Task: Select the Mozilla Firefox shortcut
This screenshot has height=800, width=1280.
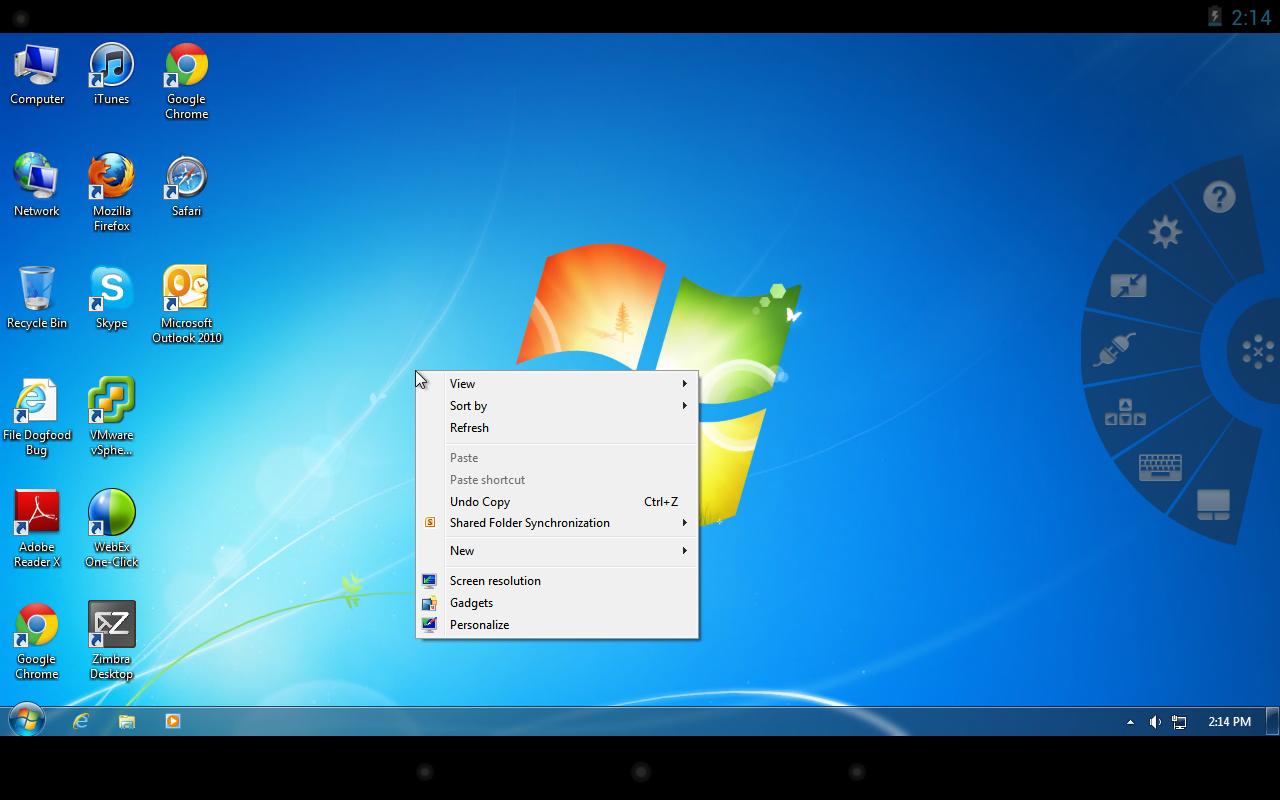Action: pyautogui.click(x=111, y=193)
